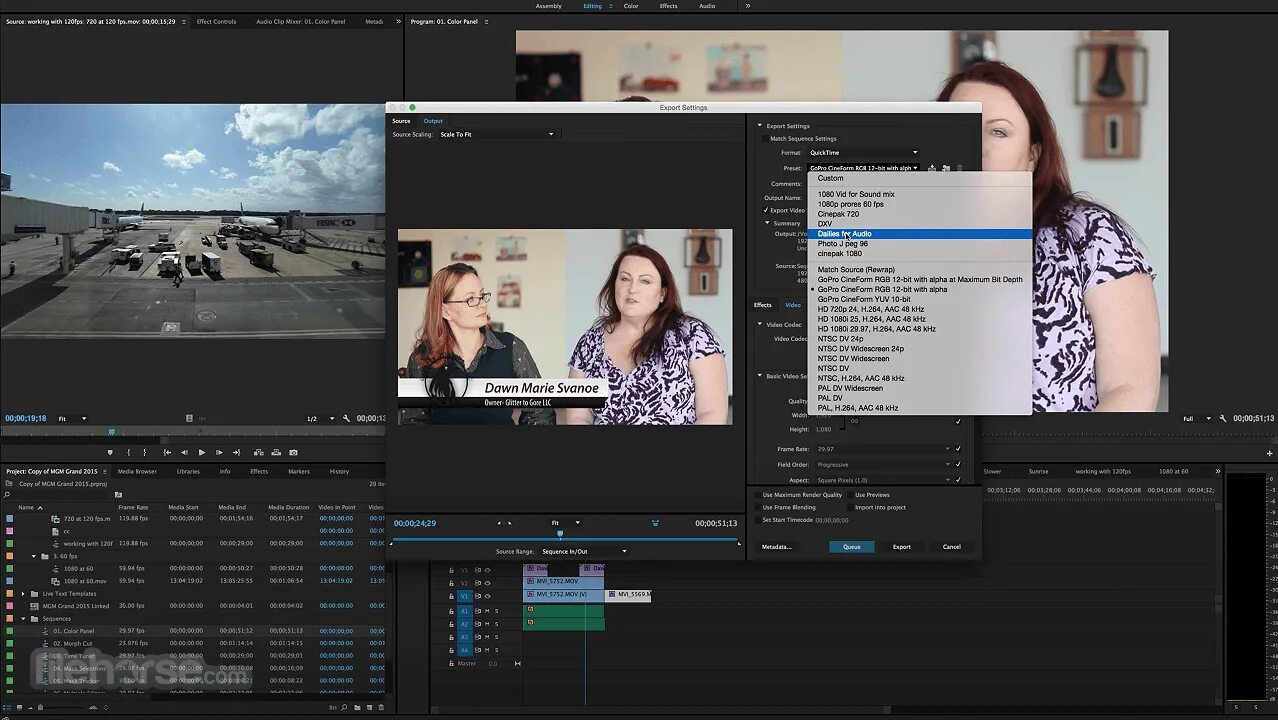Cancel the Export Settings dialog
Image resolution: width=1278 pixels, height=720 pixels.
(952, 547)
